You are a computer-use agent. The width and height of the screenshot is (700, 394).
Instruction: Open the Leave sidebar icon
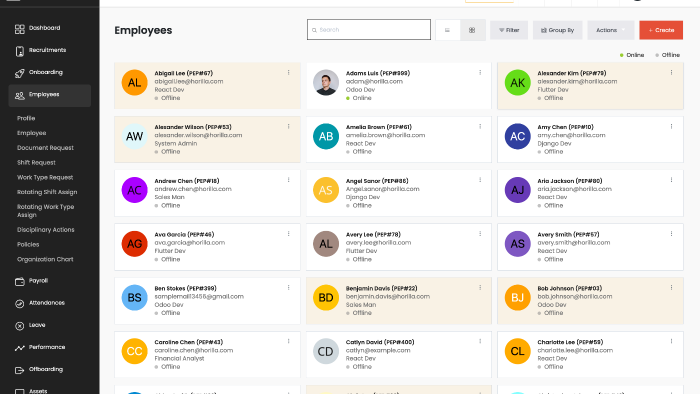point(19,326)
